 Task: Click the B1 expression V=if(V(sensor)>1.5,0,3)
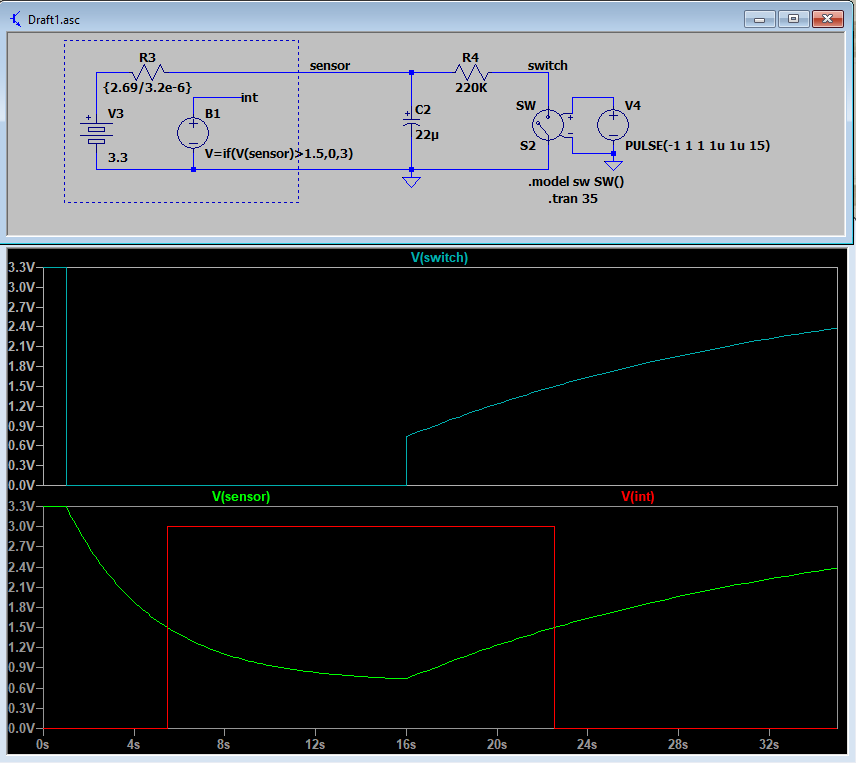click(279, 153)
